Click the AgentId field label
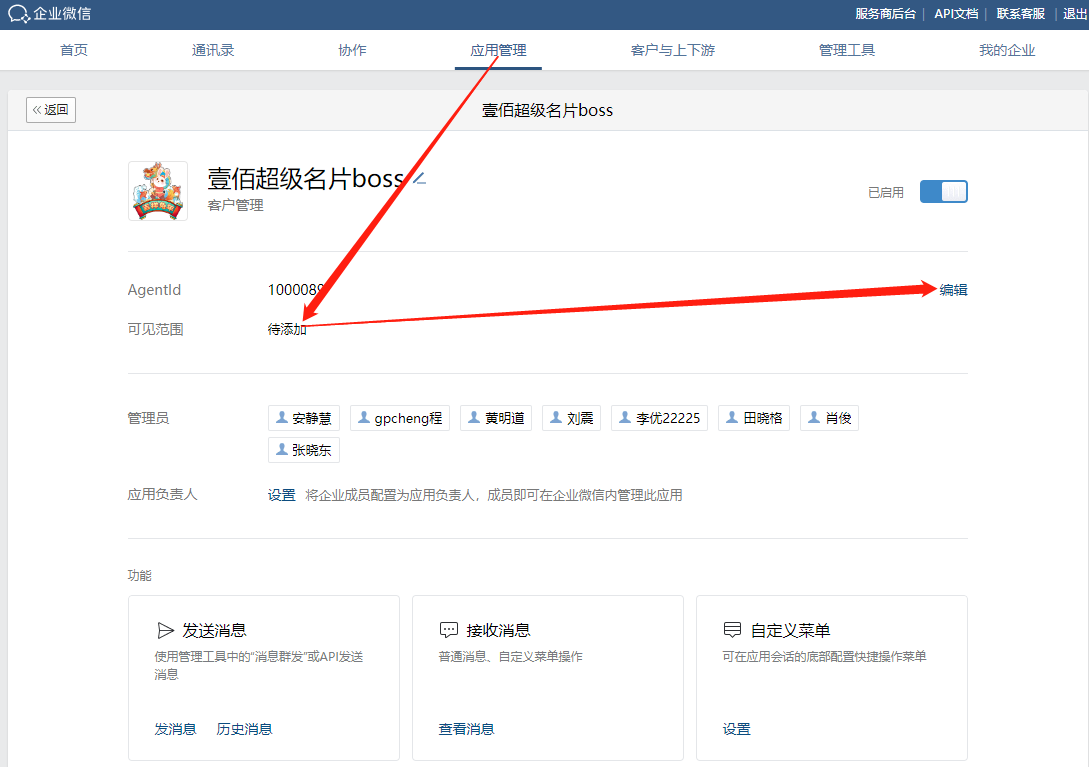 coord(154,290)
